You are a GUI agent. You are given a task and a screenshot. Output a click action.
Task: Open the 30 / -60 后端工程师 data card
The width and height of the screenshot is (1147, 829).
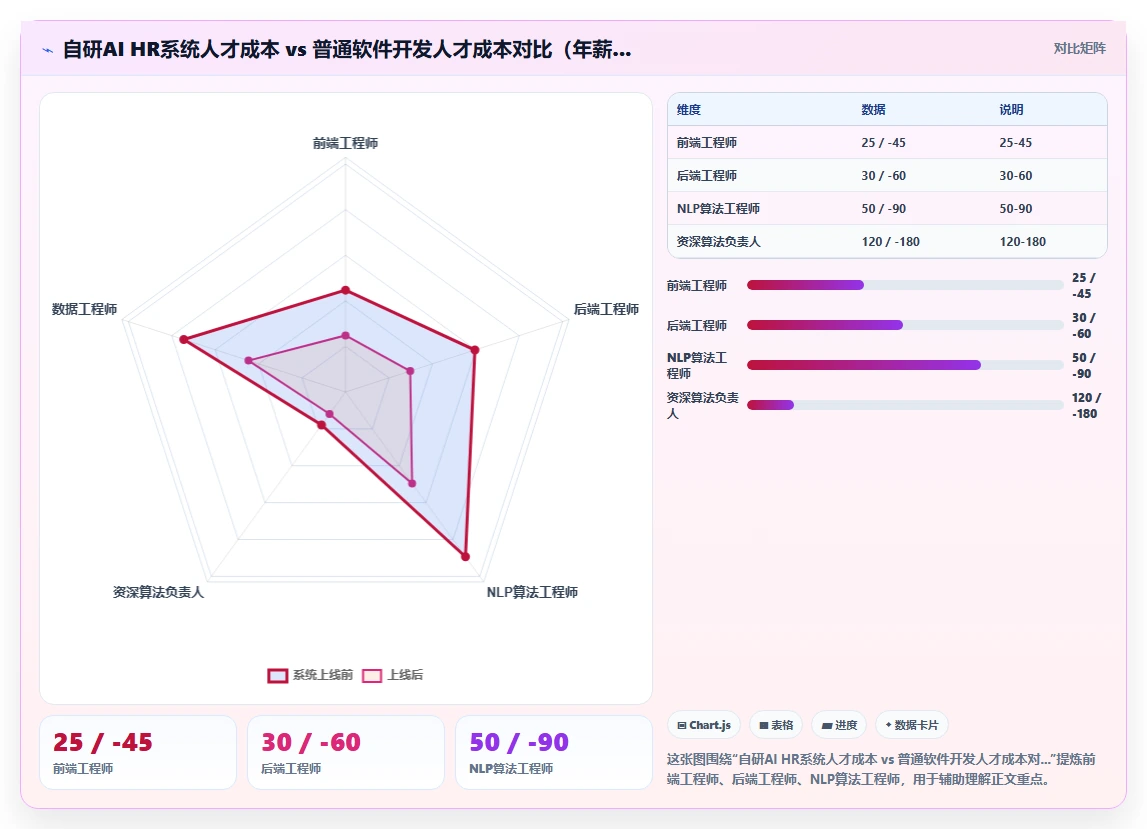[x=346, y=752]
